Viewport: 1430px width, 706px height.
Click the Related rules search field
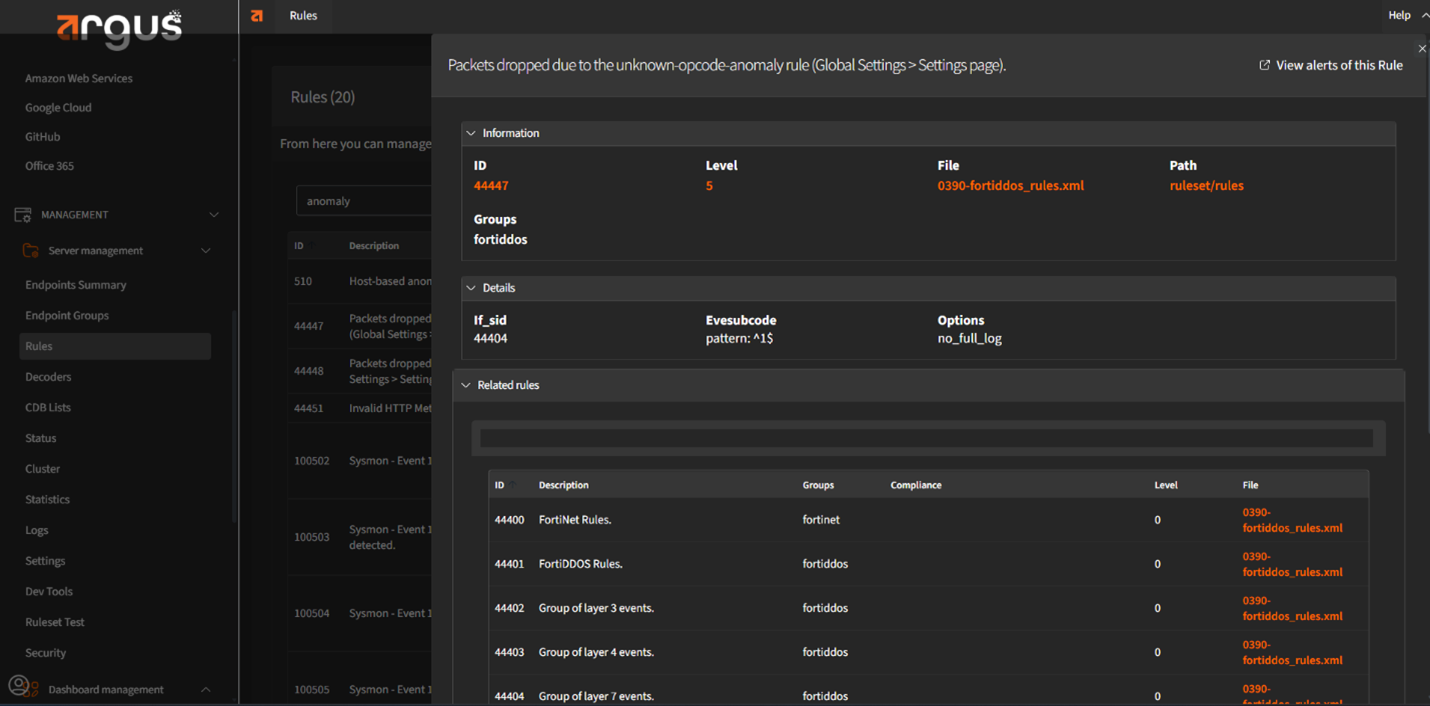click(926, 439)
